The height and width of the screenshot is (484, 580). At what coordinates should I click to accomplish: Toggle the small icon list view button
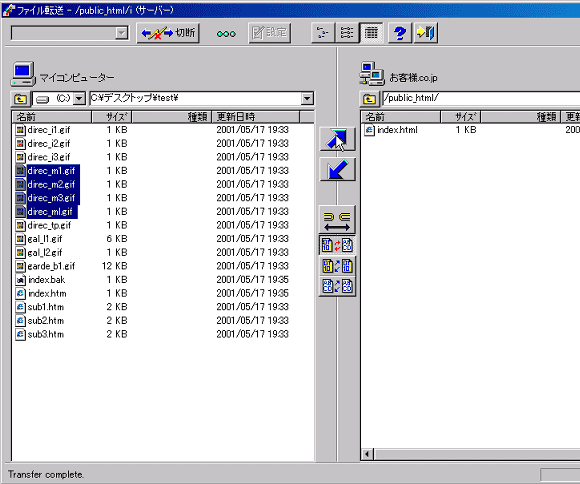[x=347, y=33]
